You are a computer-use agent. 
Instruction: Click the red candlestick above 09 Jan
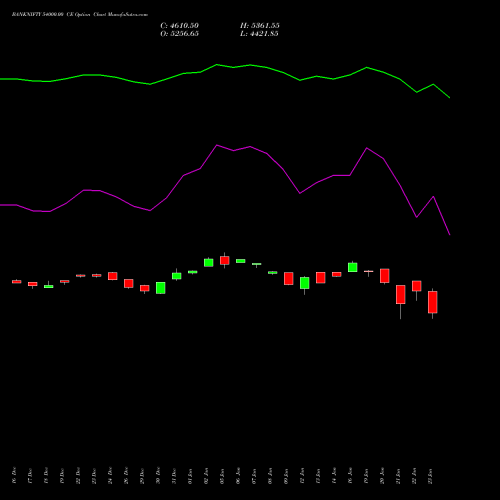coord(289,278)
